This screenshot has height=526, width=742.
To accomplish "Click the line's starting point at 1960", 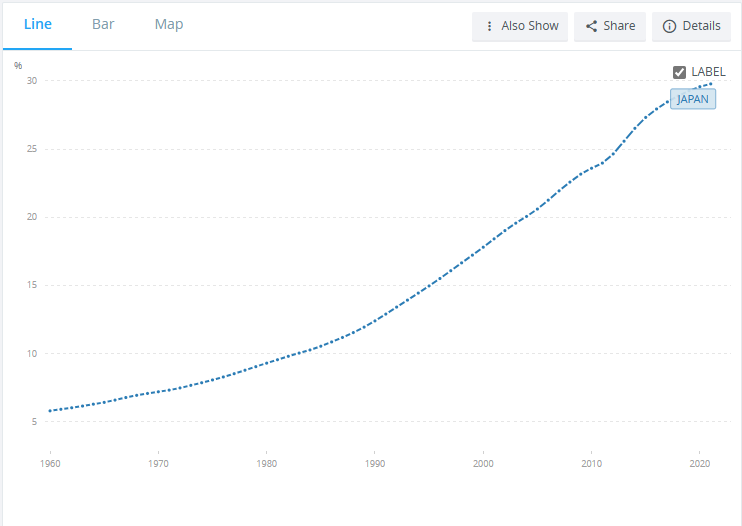I will pyautogui.click(x=49, y=411).
